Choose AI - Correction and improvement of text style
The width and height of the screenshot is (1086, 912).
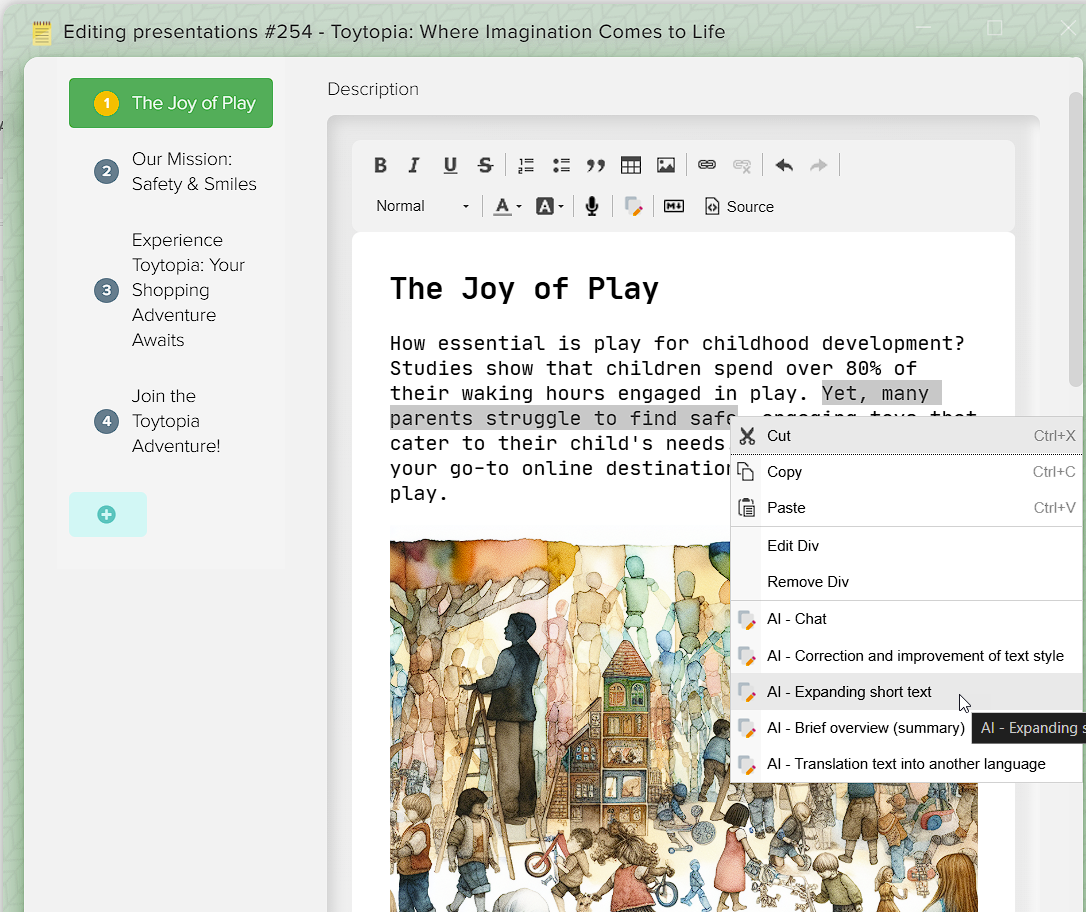pos(907,656)
